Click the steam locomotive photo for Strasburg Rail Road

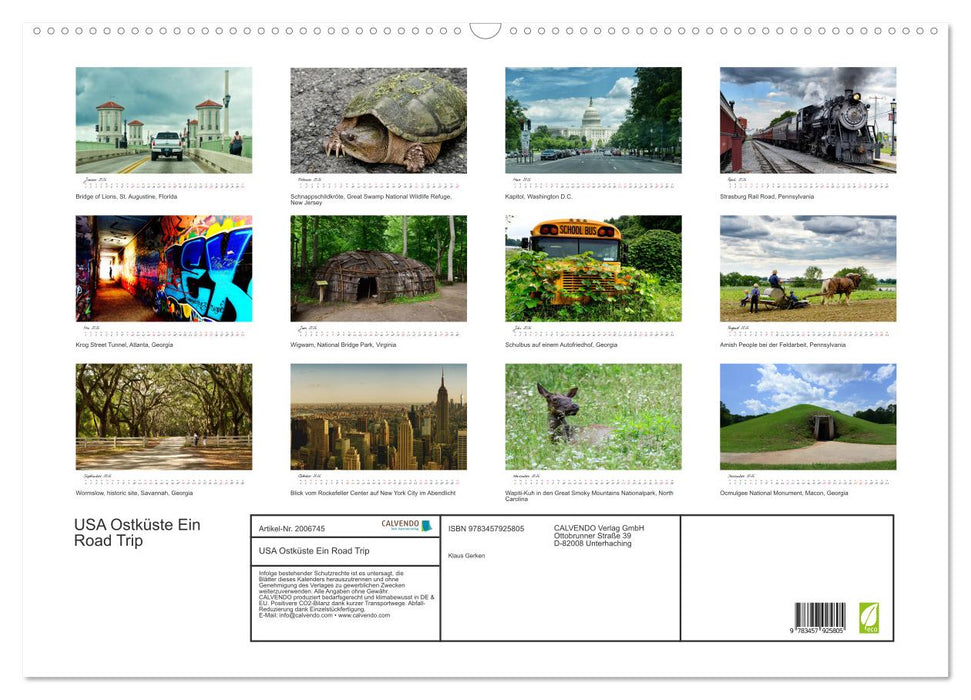(807, 120)
